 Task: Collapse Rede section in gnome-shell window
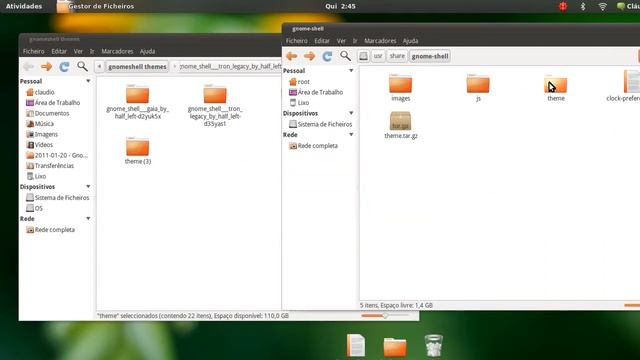(351, 135)
